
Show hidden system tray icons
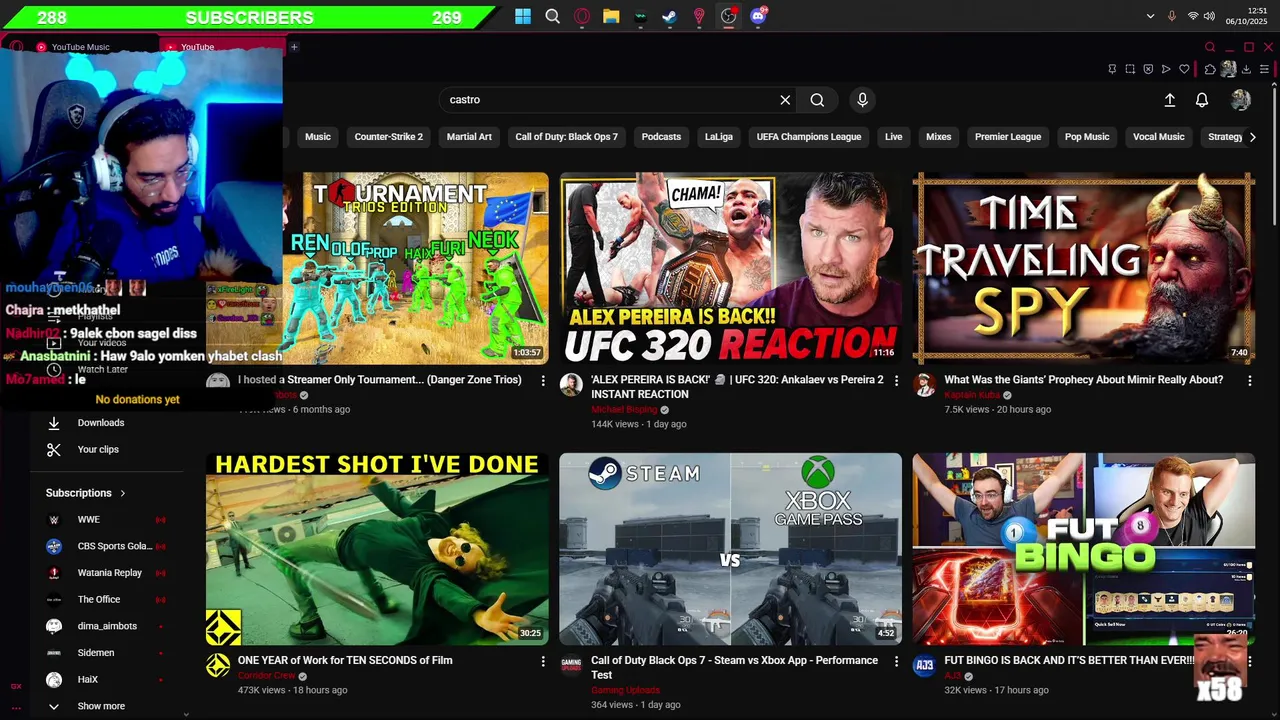point(1149,16)
